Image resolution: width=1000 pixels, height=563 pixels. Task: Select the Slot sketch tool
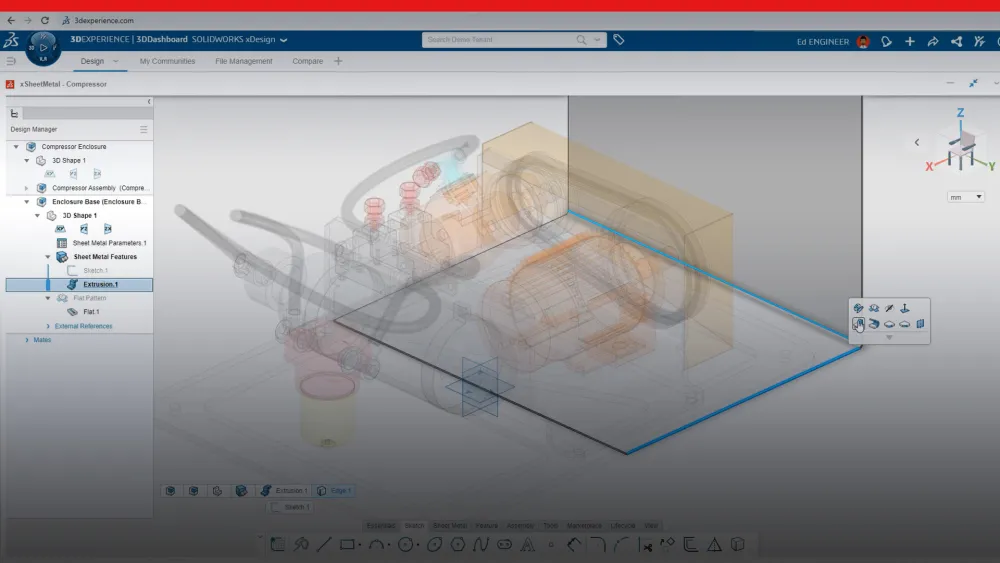click(504, 545)
